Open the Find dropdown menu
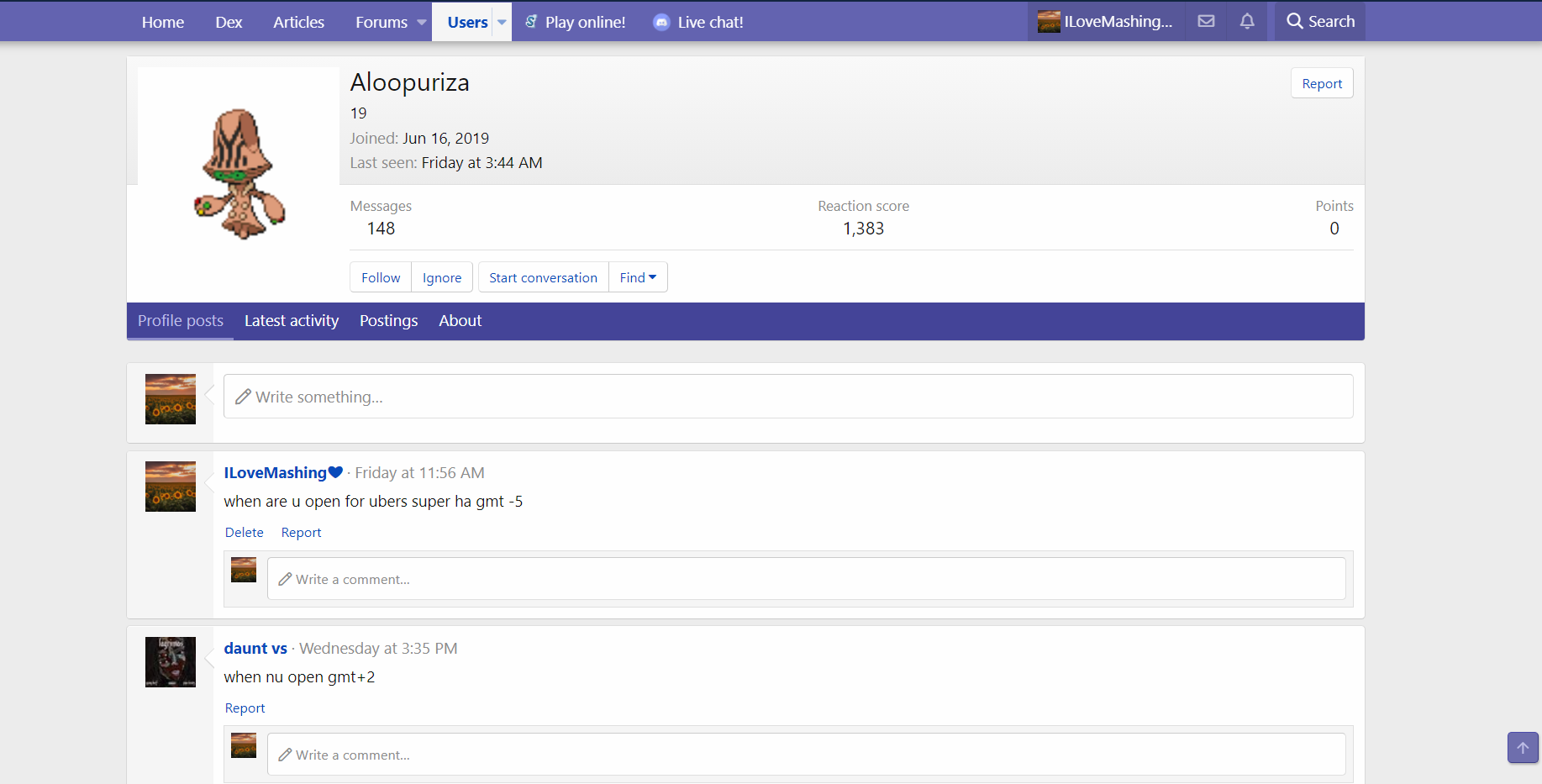This screenshot has height=784, width=1542. pos(638,277)
